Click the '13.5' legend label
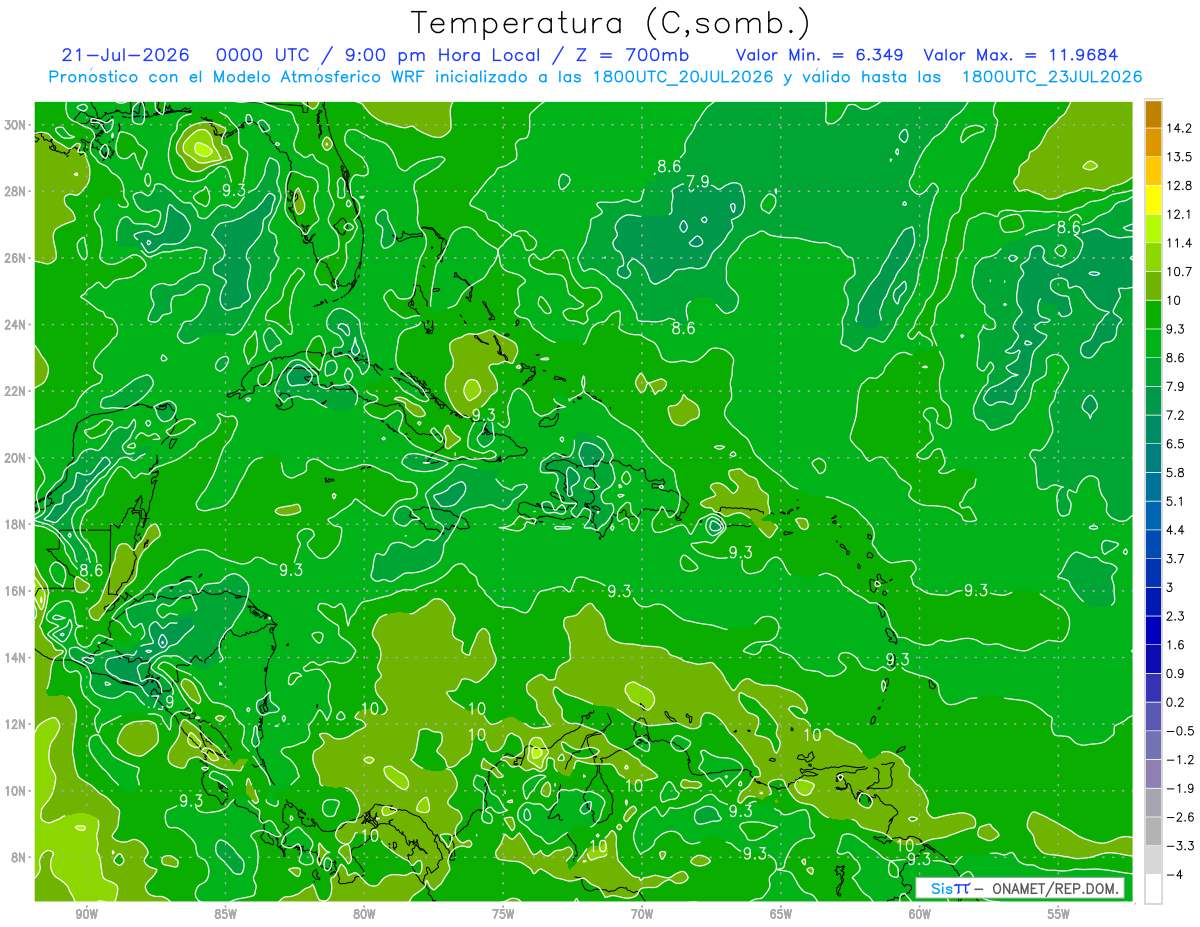 1180,156
